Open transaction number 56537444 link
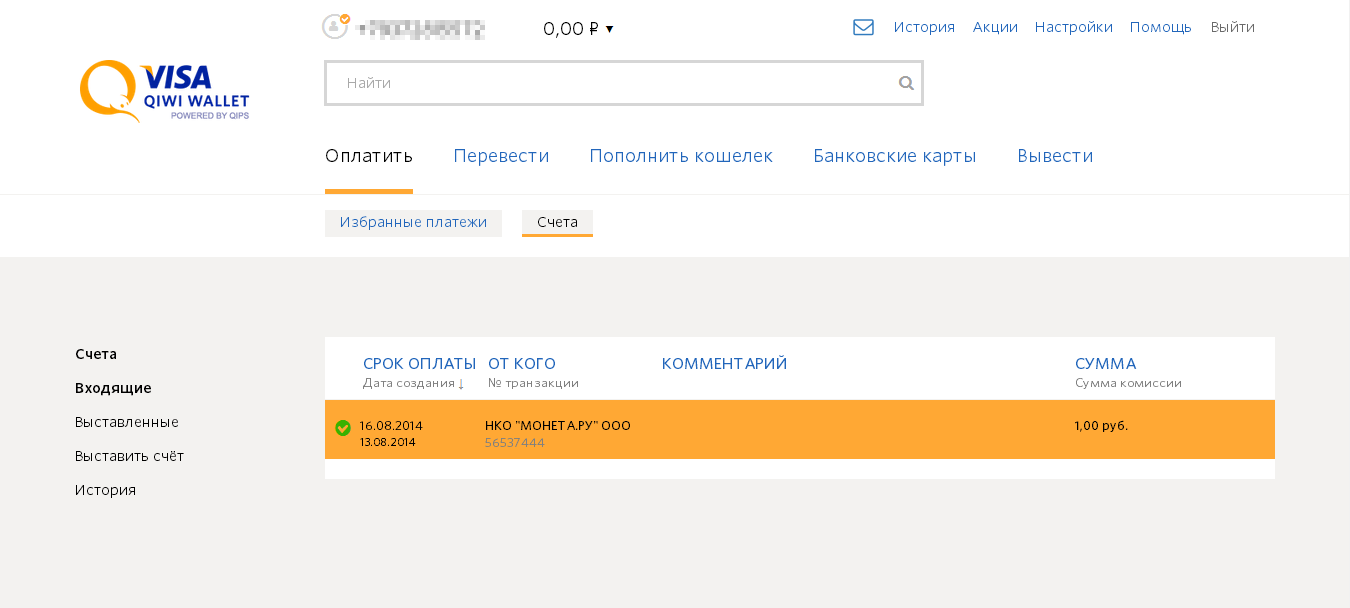1350x608 pixels. pyautogui.click(x=515, y=443)
